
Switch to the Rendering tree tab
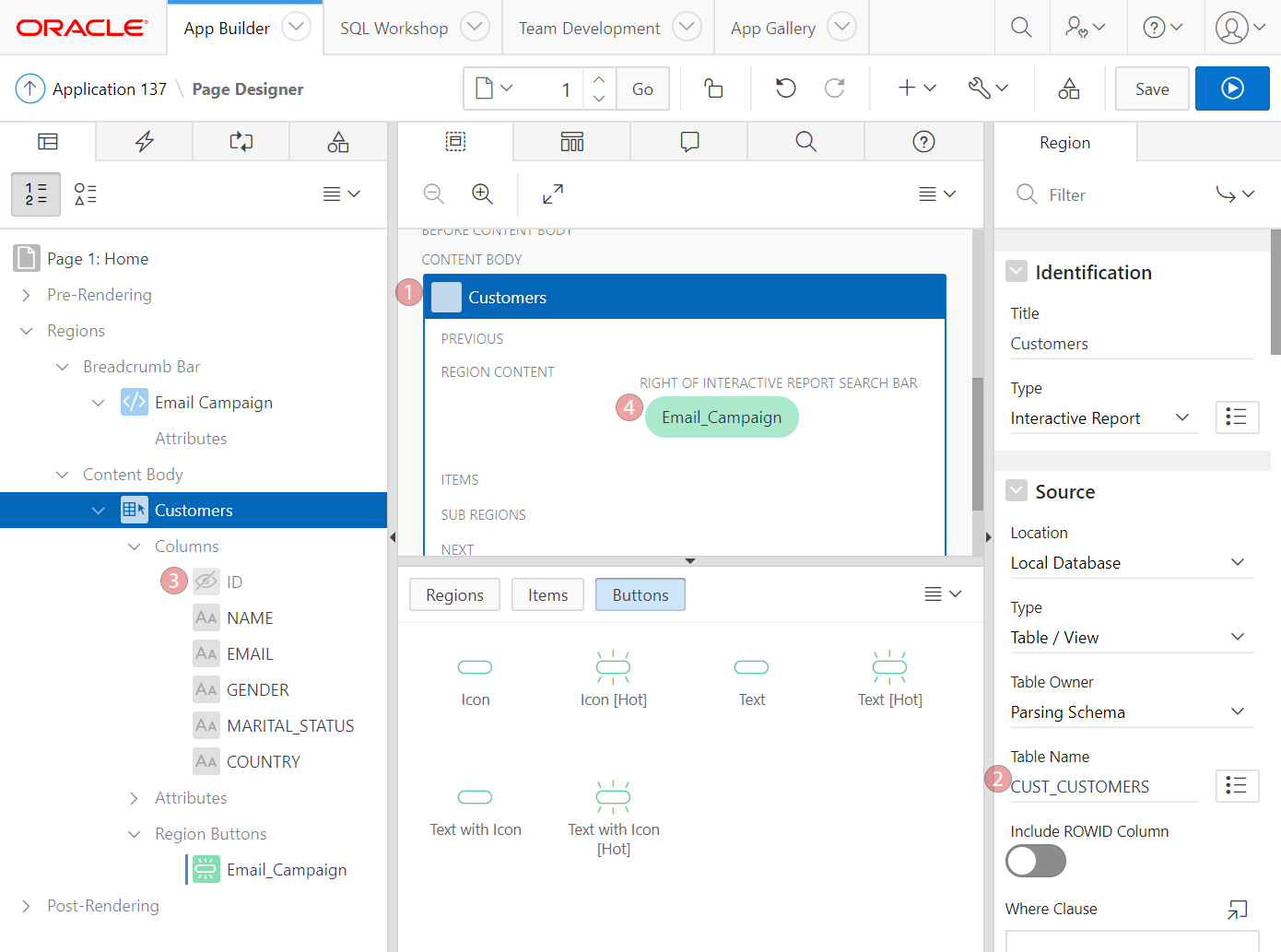tap(48, 142)
